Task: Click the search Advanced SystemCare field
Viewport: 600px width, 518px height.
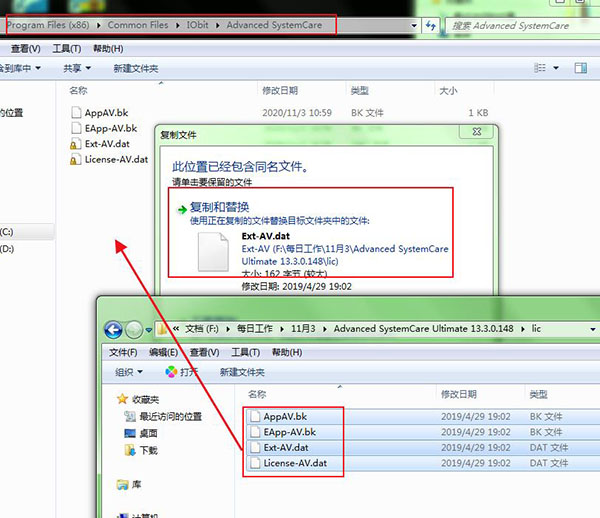Action: [522, 26]
